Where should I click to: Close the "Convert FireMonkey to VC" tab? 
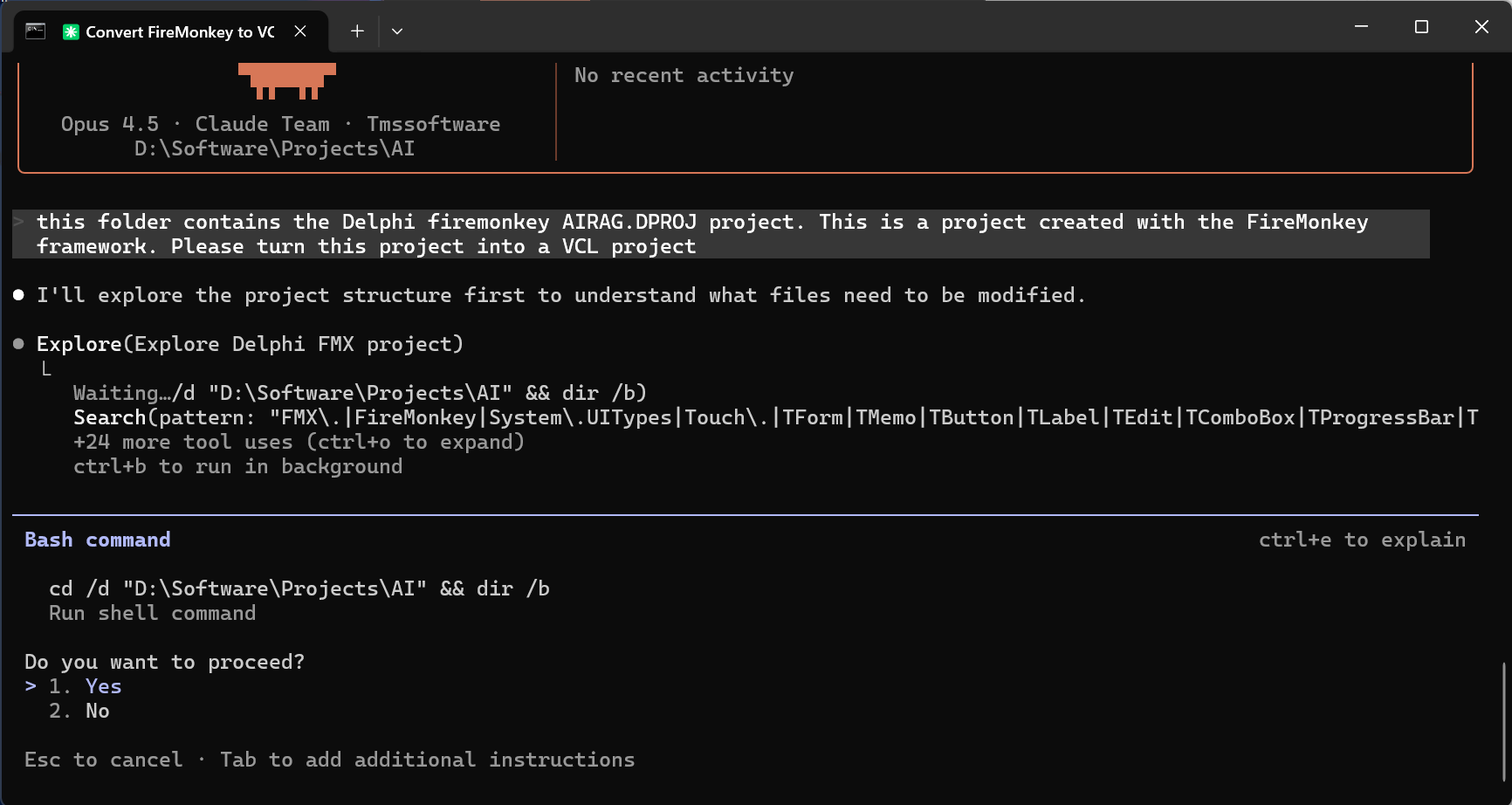point(300,31)
